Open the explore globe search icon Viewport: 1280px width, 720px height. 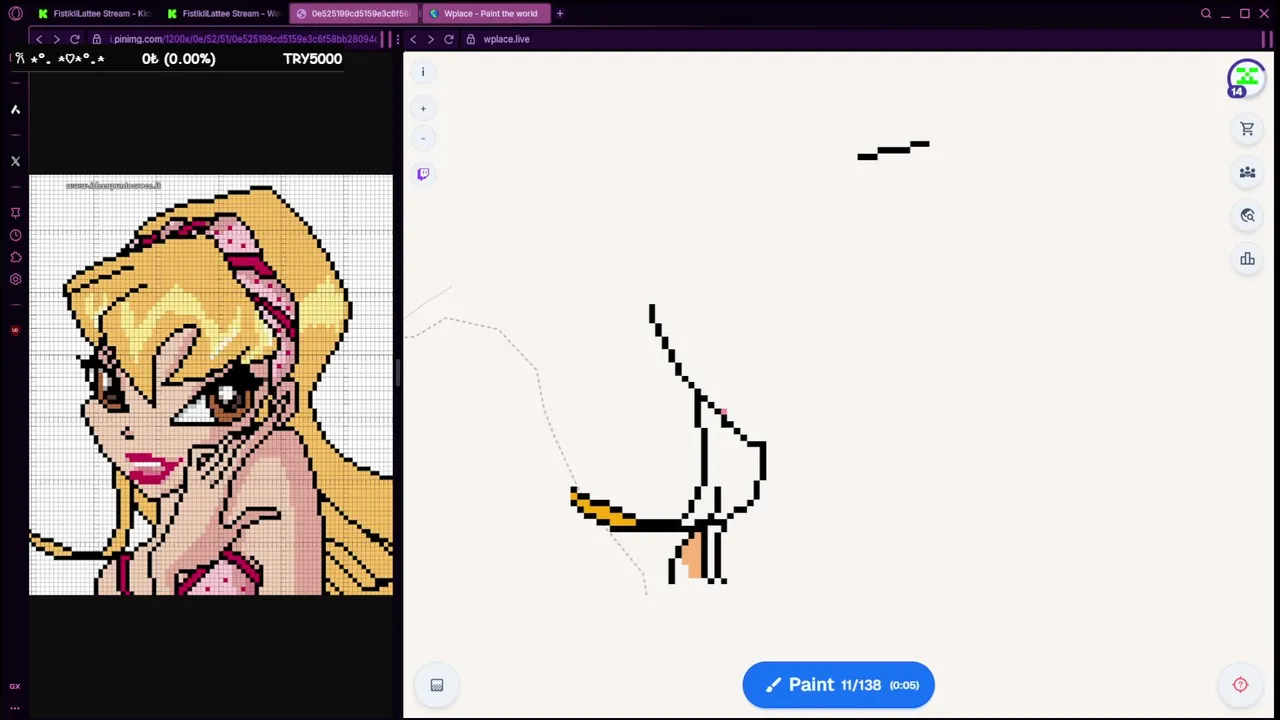[x=1247, y=215]
